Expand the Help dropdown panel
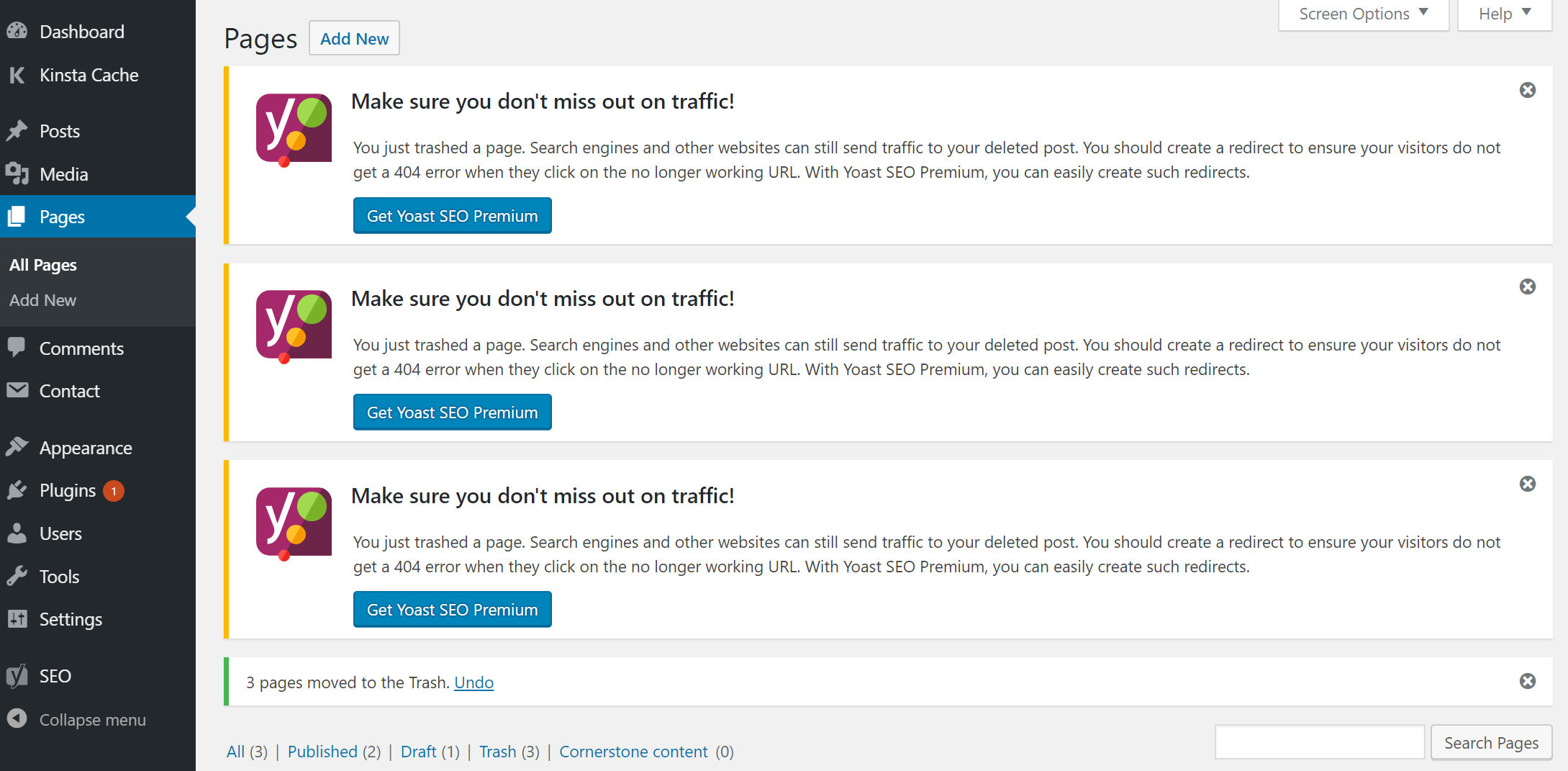1568x771 pixels. click(x=1504, y=14)
